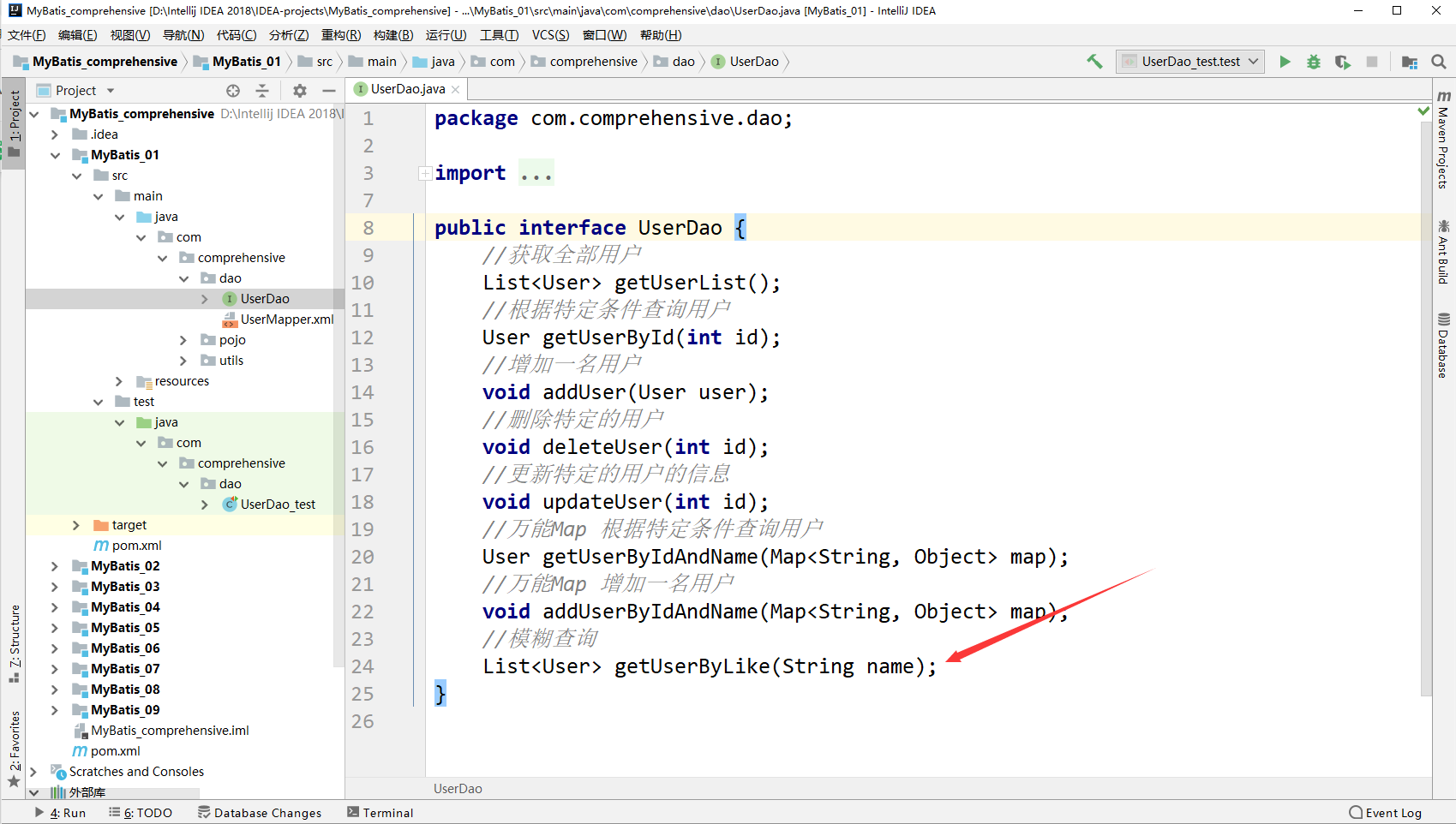Viewport: 1456px width, 824px height.
Task: Click the comprehensive breadcrumb item
Action: 584,62
